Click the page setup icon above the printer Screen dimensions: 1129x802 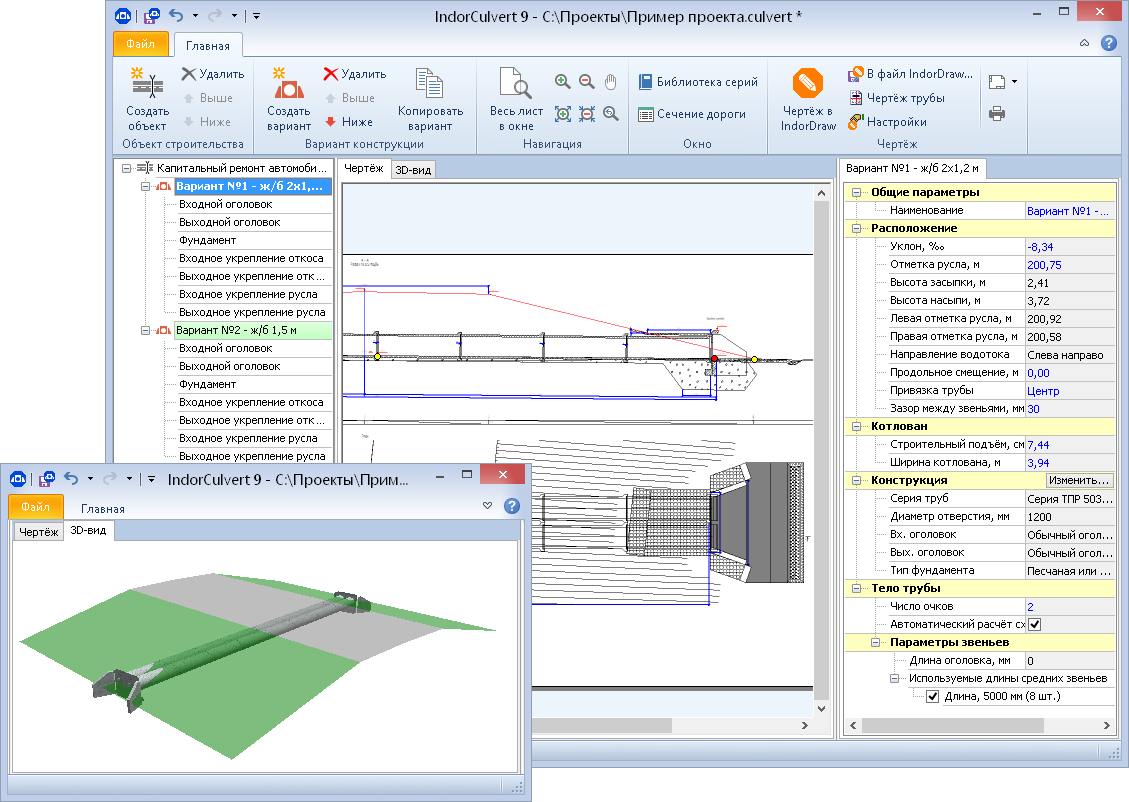tap(997, 81)
